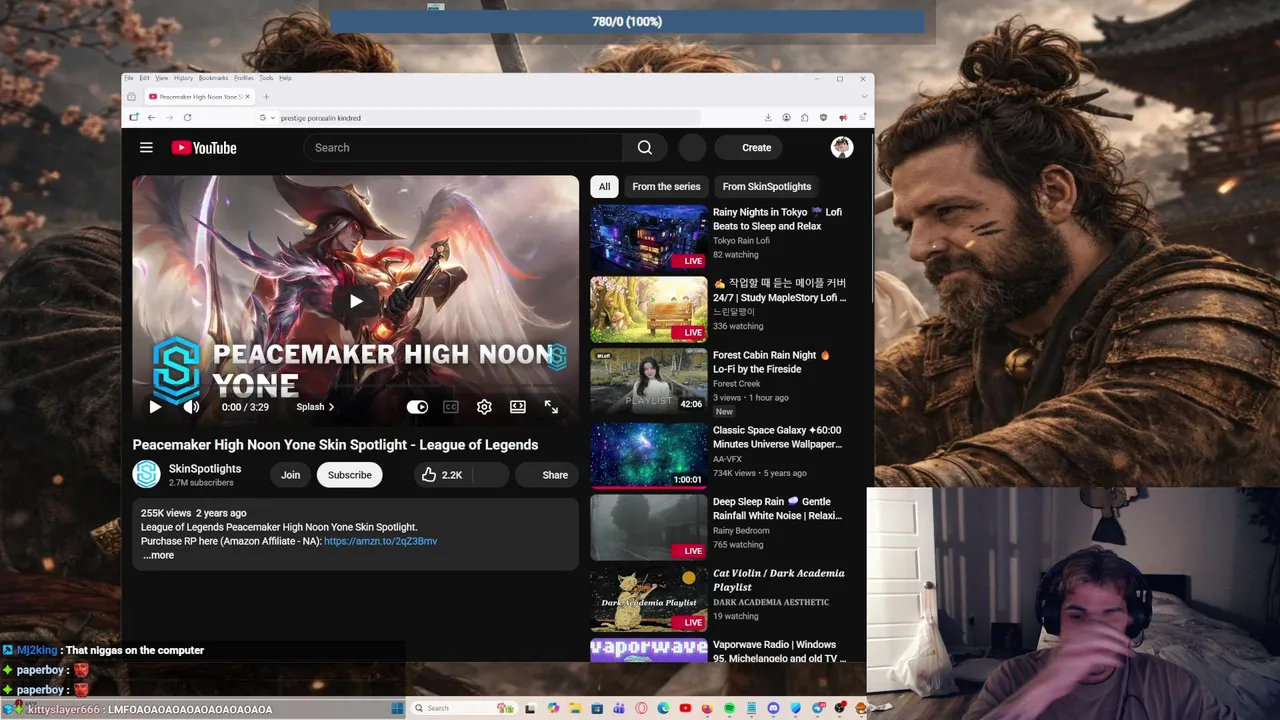The height and width of the screenshot is (720, 1280).
Task: Toggle the autoplay switch in the player
Action: (x=417, y=407)
